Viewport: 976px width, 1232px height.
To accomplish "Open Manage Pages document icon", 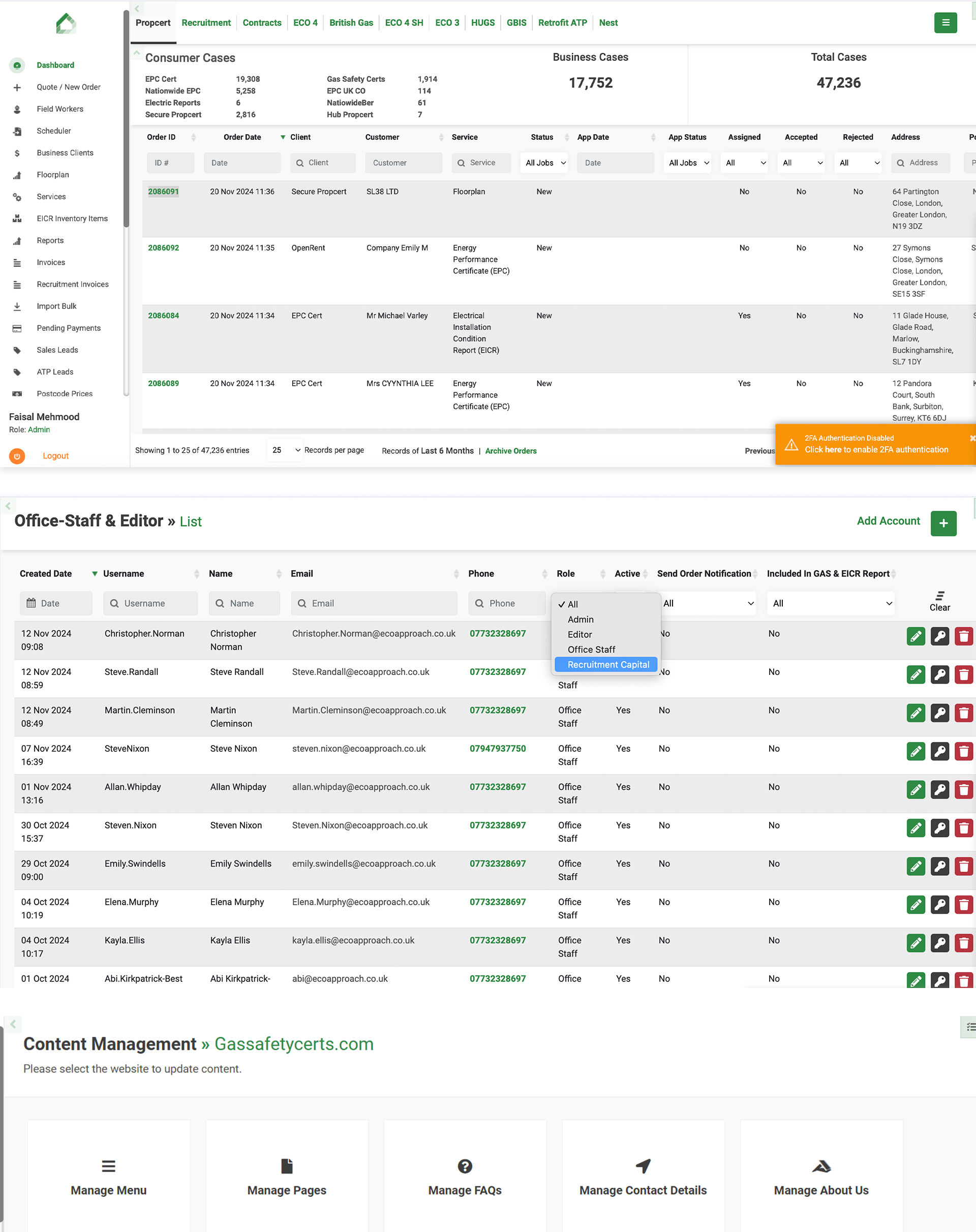I will tap(287, 1166).
